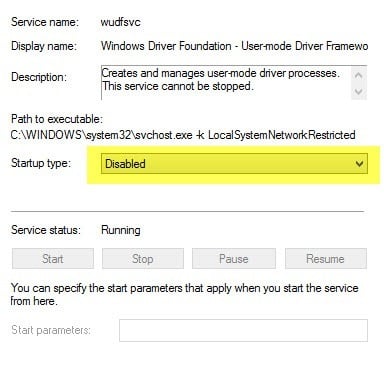Click the 'Path to executable:' label
This screenshot has height=367, width=384.
click(x=57, y=119)
